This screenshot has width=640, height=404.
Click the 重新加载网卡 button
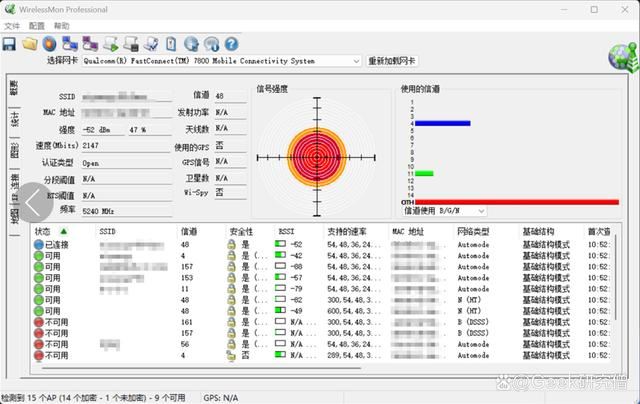click(392, 61)
